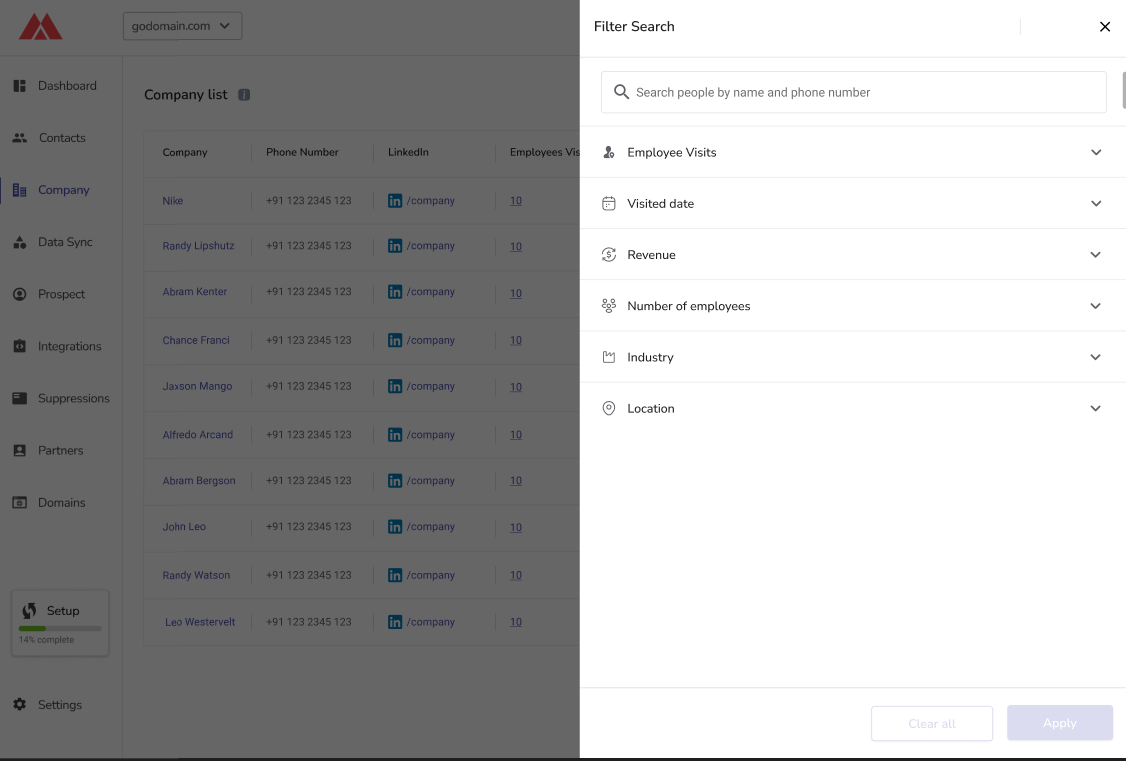Click LinkedIn icon in Nike row
Viewport: 1126px width, 761px height.
[x=395, y=201]
